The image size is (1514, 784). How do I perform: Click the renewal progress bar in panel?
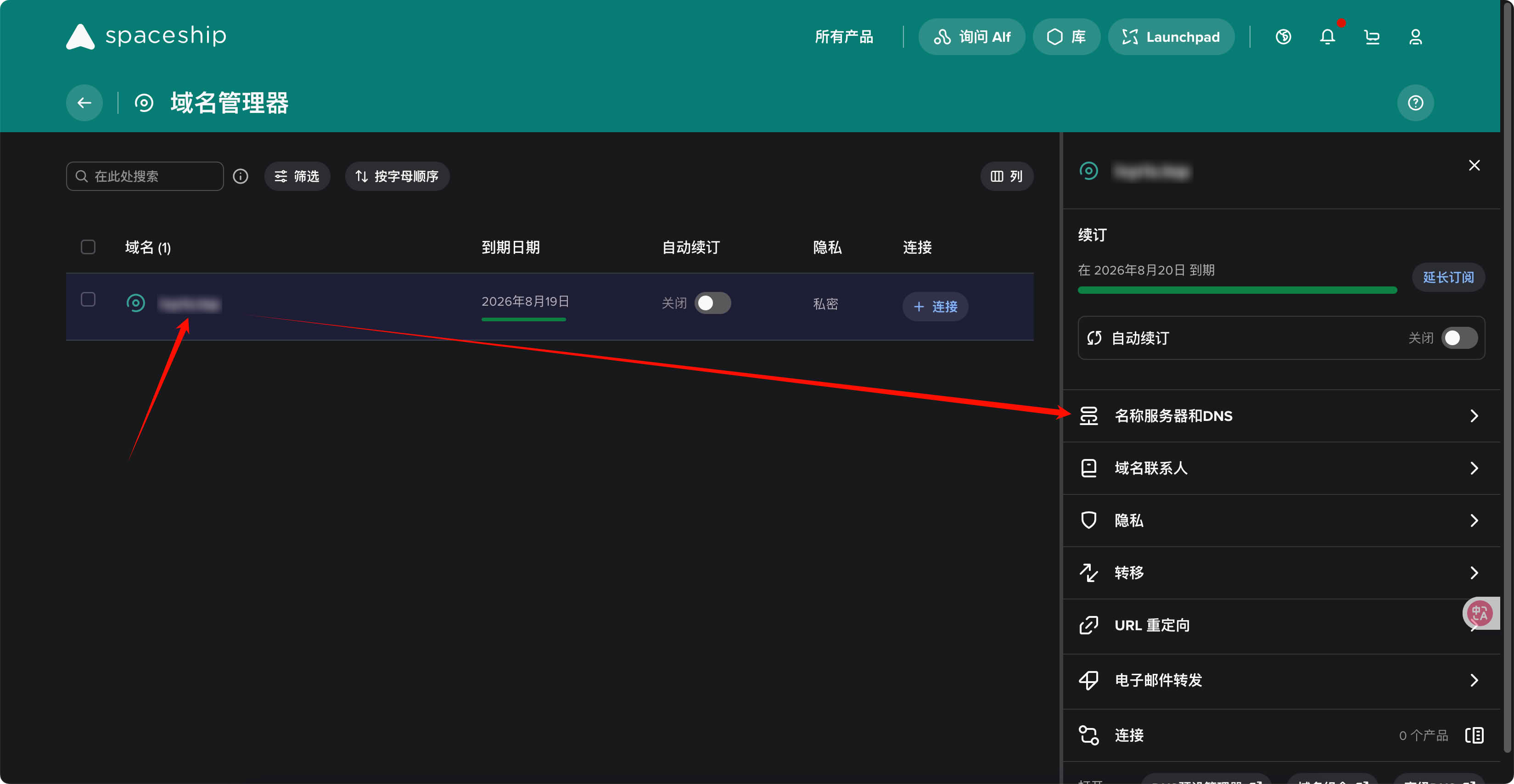1237,290
